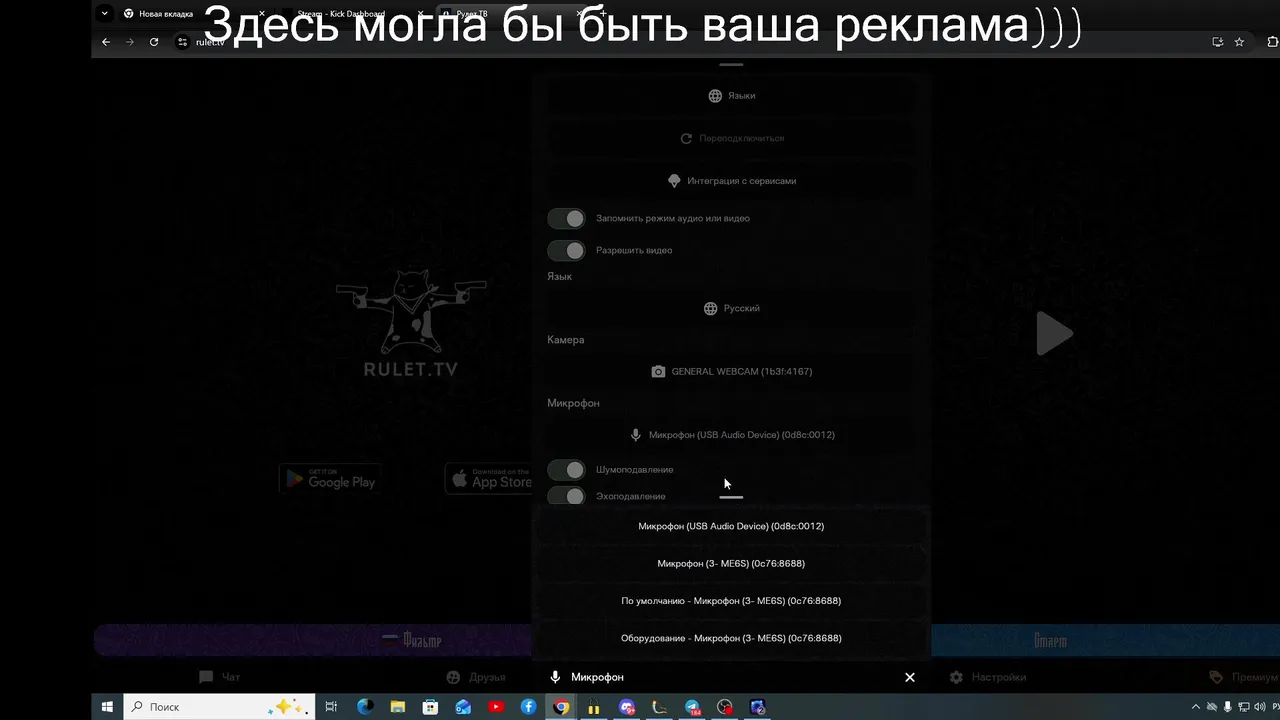Open the volume tray icon
This screenshot has height=720, width=1280.
point(1258,707)
